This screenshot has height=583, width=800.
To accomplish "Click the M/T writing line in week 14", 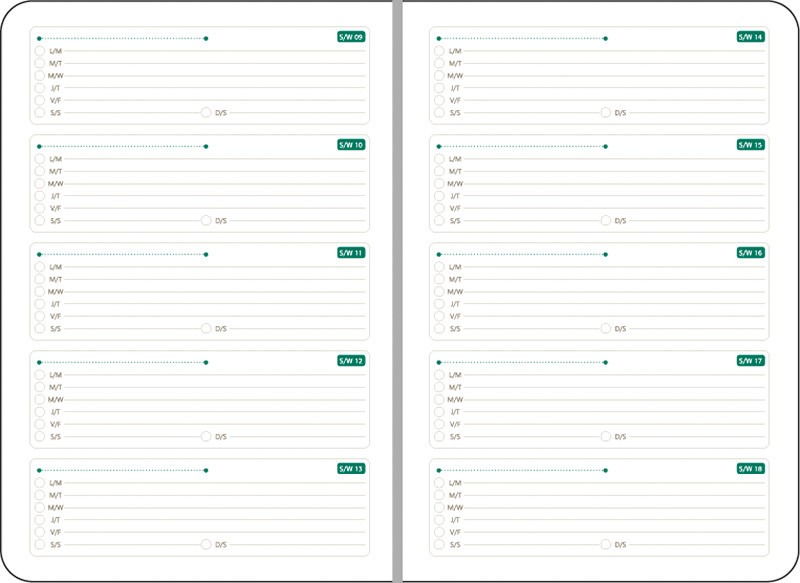I will point(614,63).
